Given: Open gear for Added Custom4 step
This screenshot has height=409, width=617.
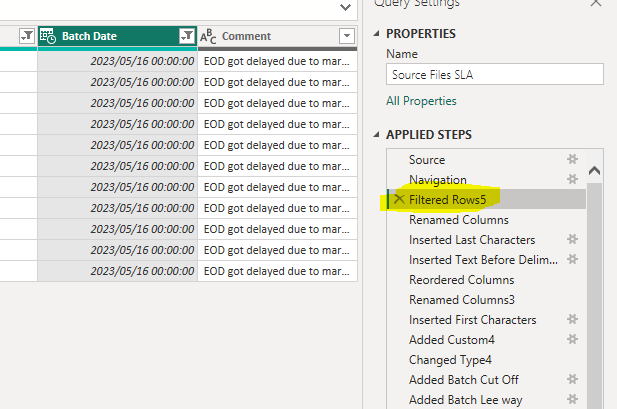Looking at the screenshot, I should (572, 339).
